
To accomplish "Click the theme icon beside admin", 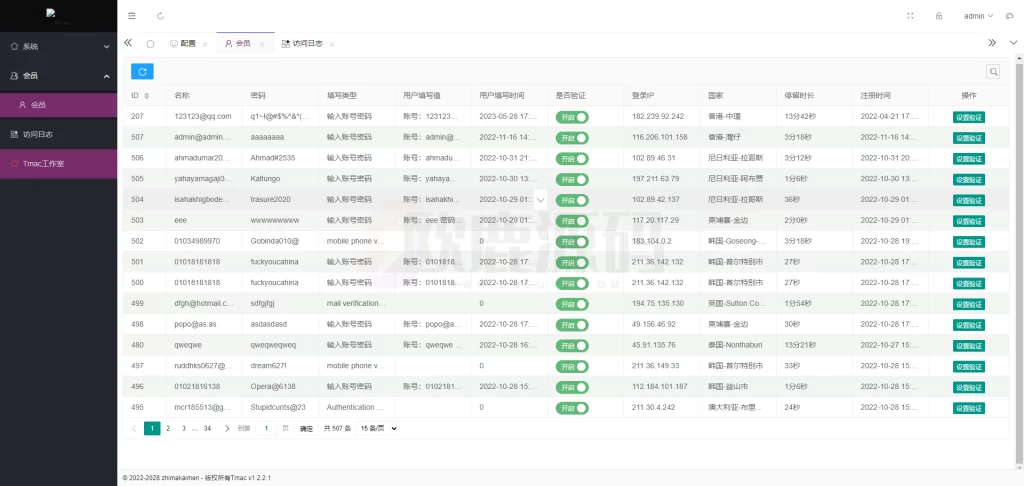I will [1010, 16].
